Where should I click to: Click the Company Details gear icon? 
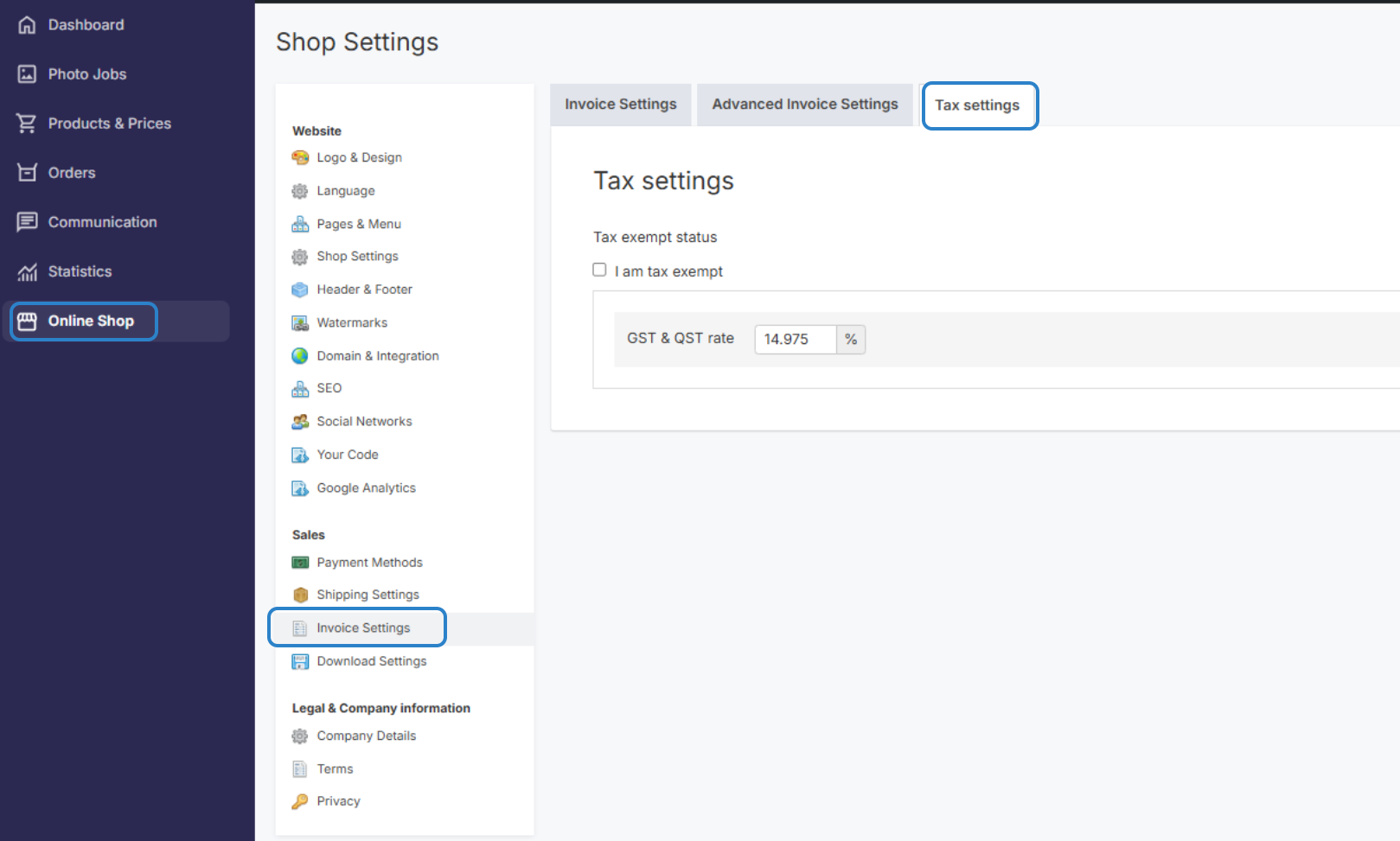click(300, 736)
